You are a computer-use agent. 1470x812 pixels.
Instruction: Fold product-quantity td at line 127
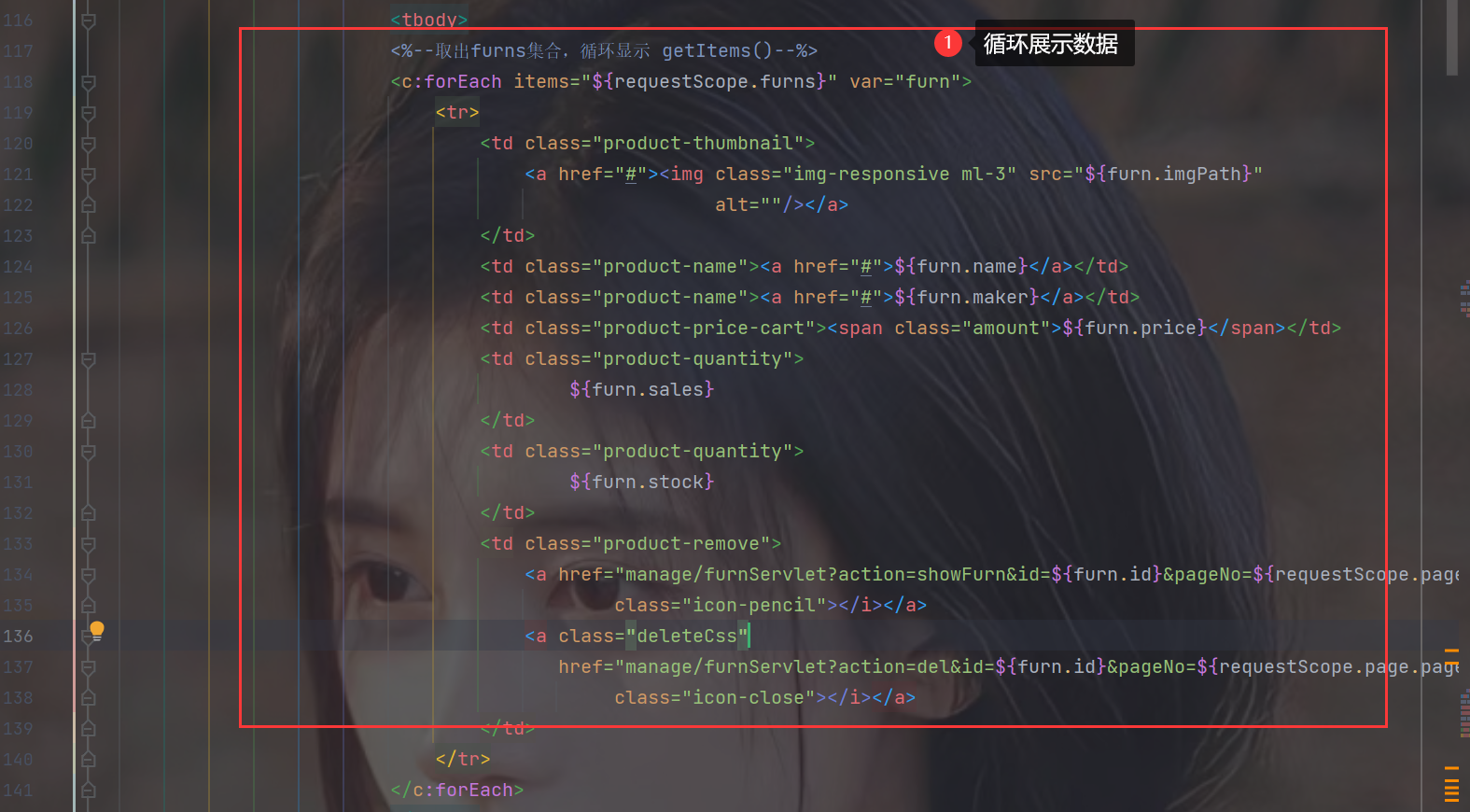click(88, 359)
